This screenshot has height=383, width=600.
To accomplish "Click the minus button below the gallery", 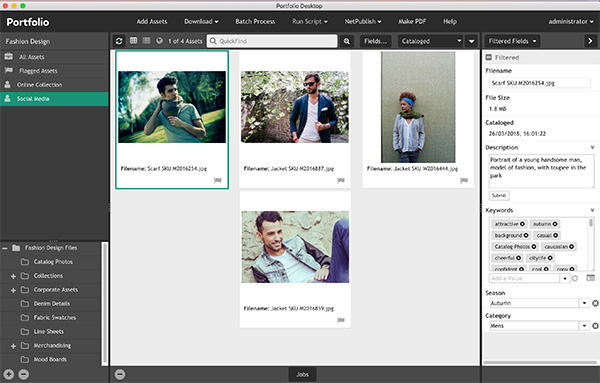I will coord(120,374).
